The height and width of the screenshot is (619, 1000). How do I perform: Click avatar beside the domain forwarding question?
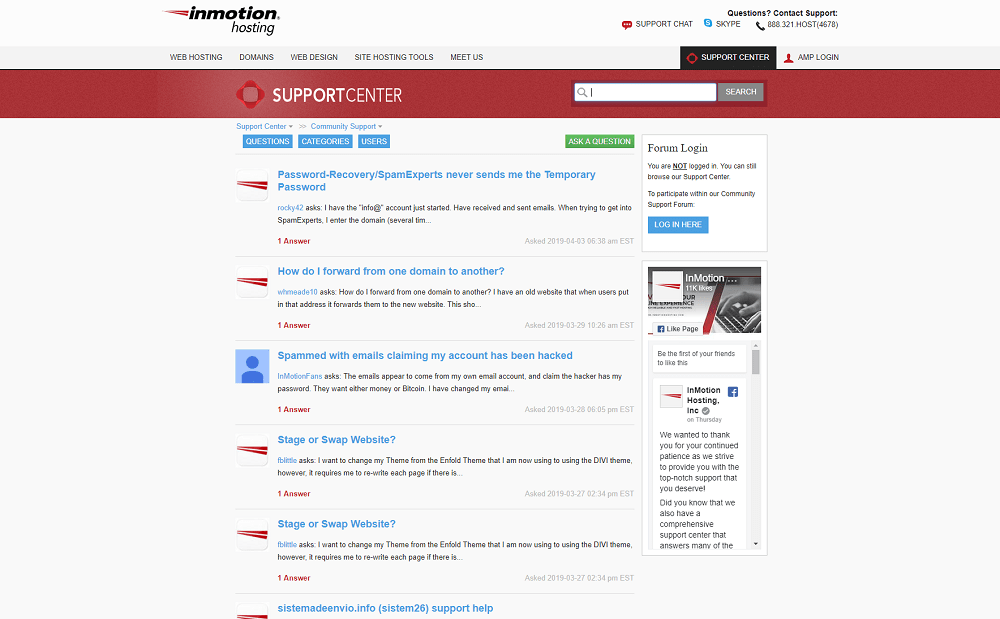pyautogui.click(x=253, y=282)
